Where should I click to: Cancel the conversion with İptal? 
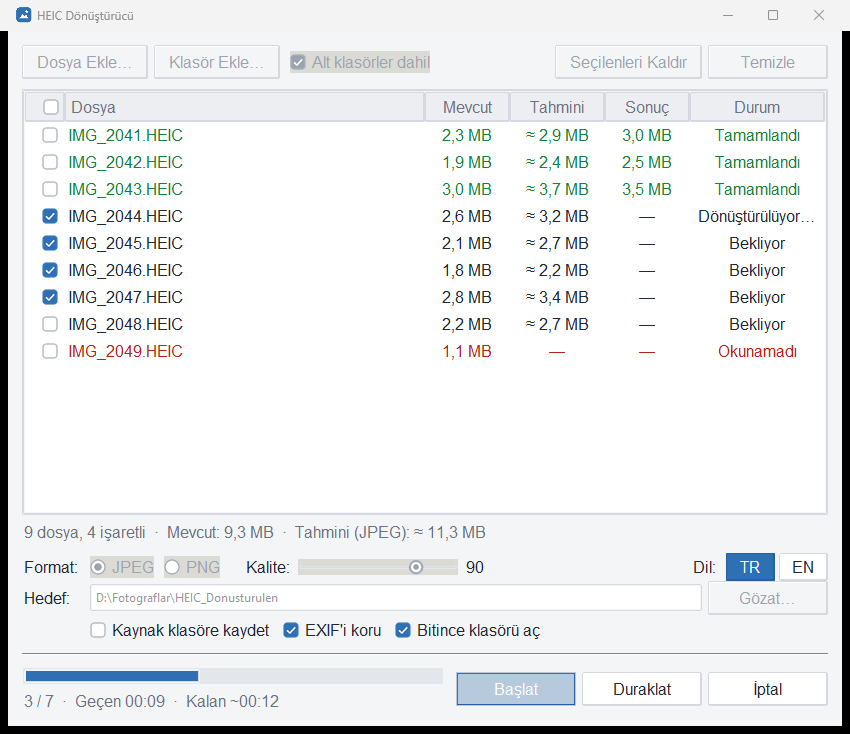click(x=768, y=689)
